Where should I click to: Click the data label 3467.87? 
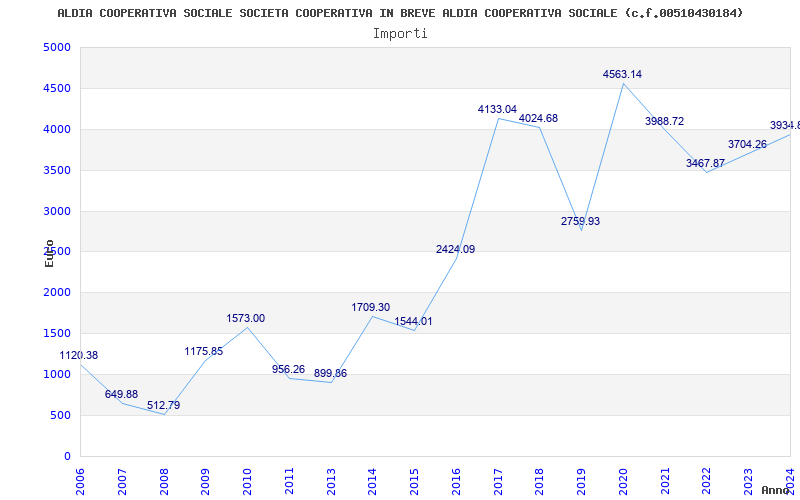(705, 163)
